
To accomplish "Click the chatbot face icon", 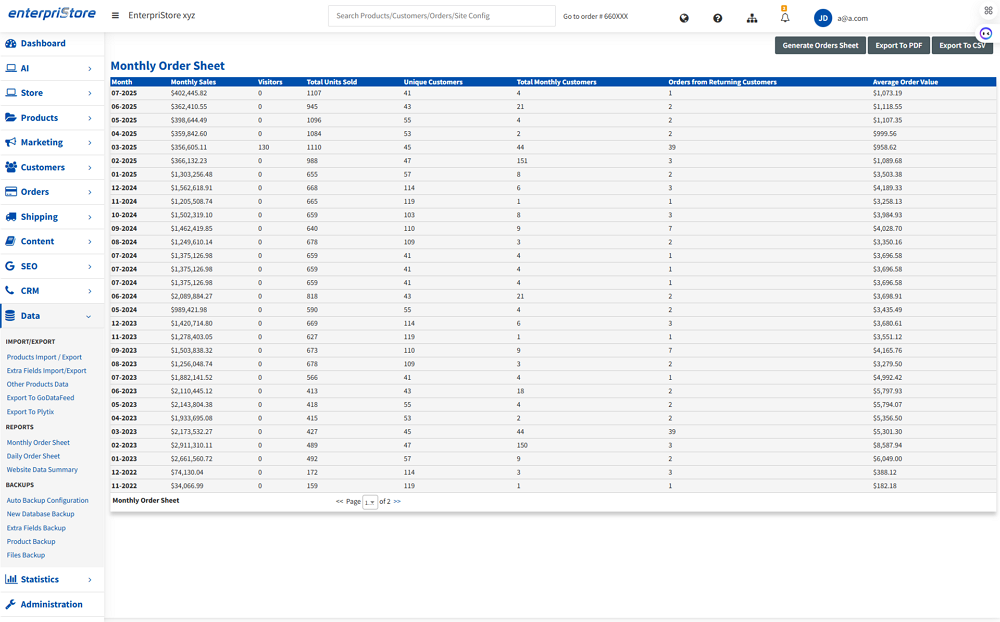I will point(985,33).
